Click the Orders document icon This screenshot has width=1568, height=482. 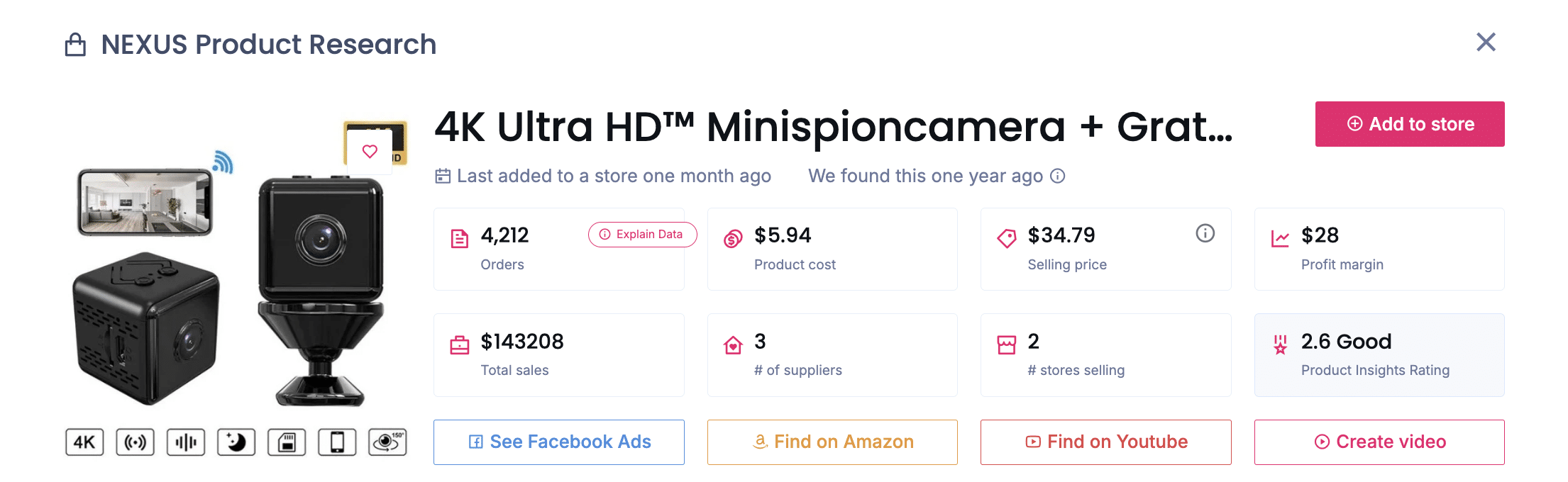tap(460, 238)
